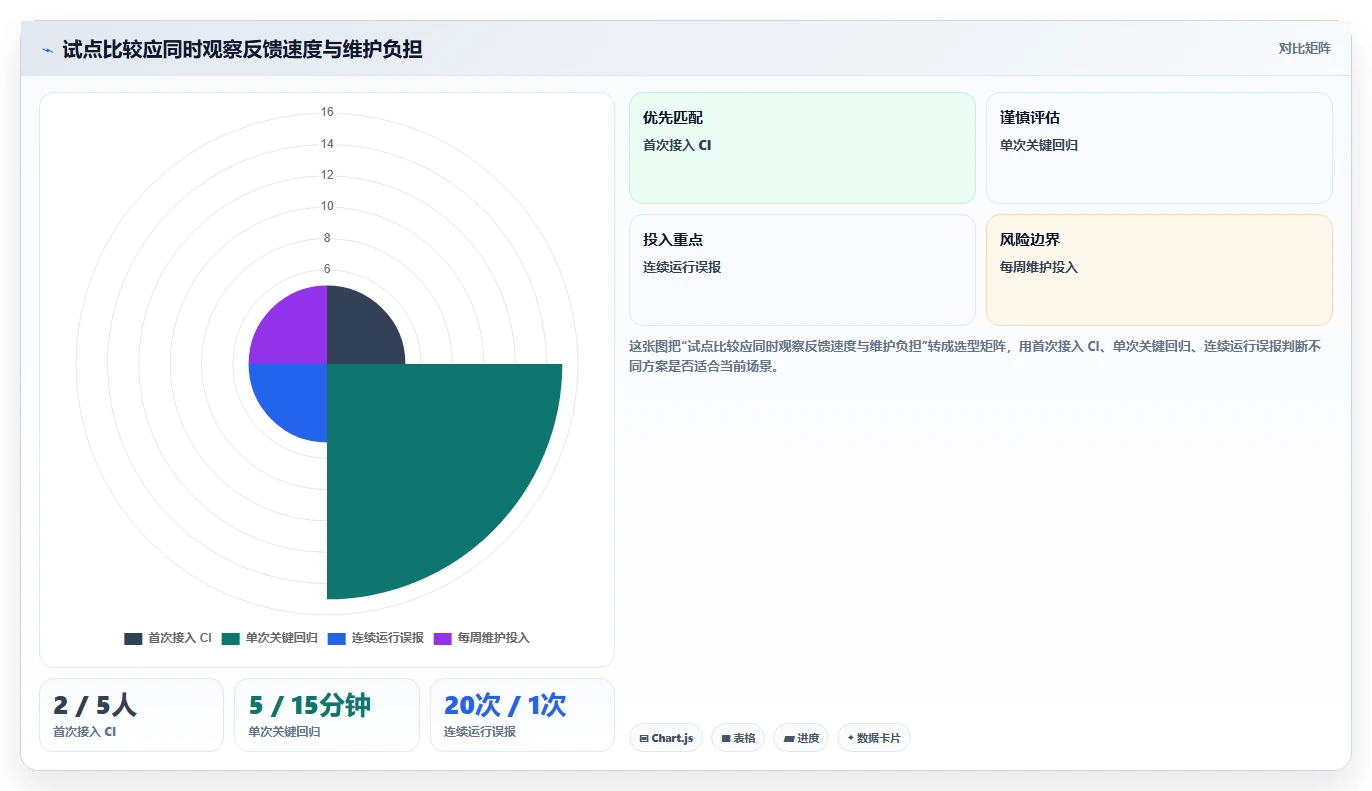Viewport: 1372px width, 791px height.
Task: Toggle the 首次接入 CI legend swatch
Action: pyautogui.click(x=133, y=638)
